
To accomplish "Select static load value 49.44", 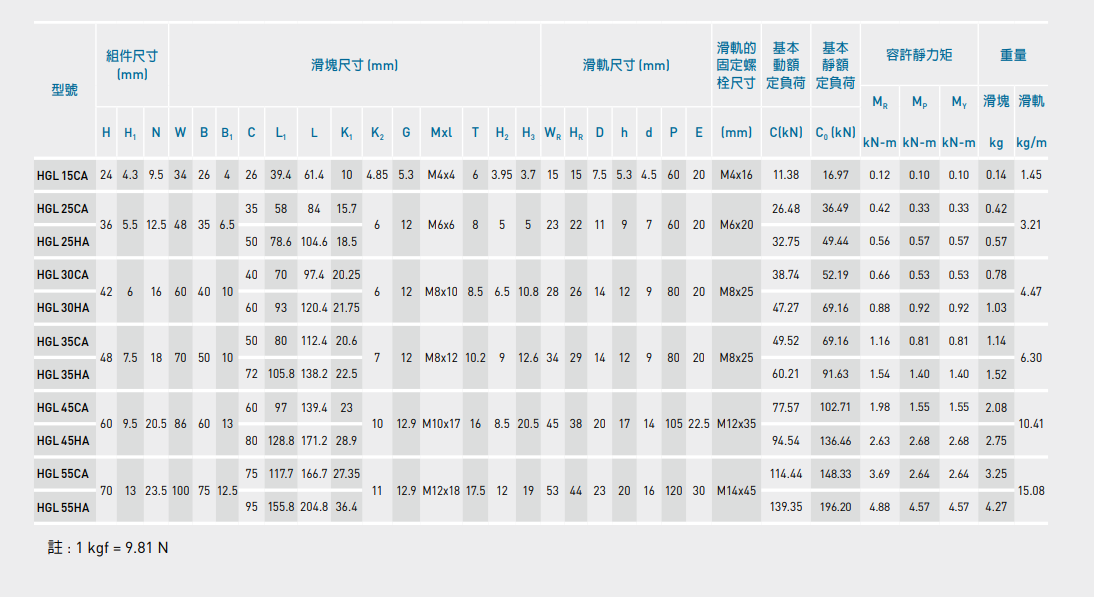I will (x=835, y=241).
